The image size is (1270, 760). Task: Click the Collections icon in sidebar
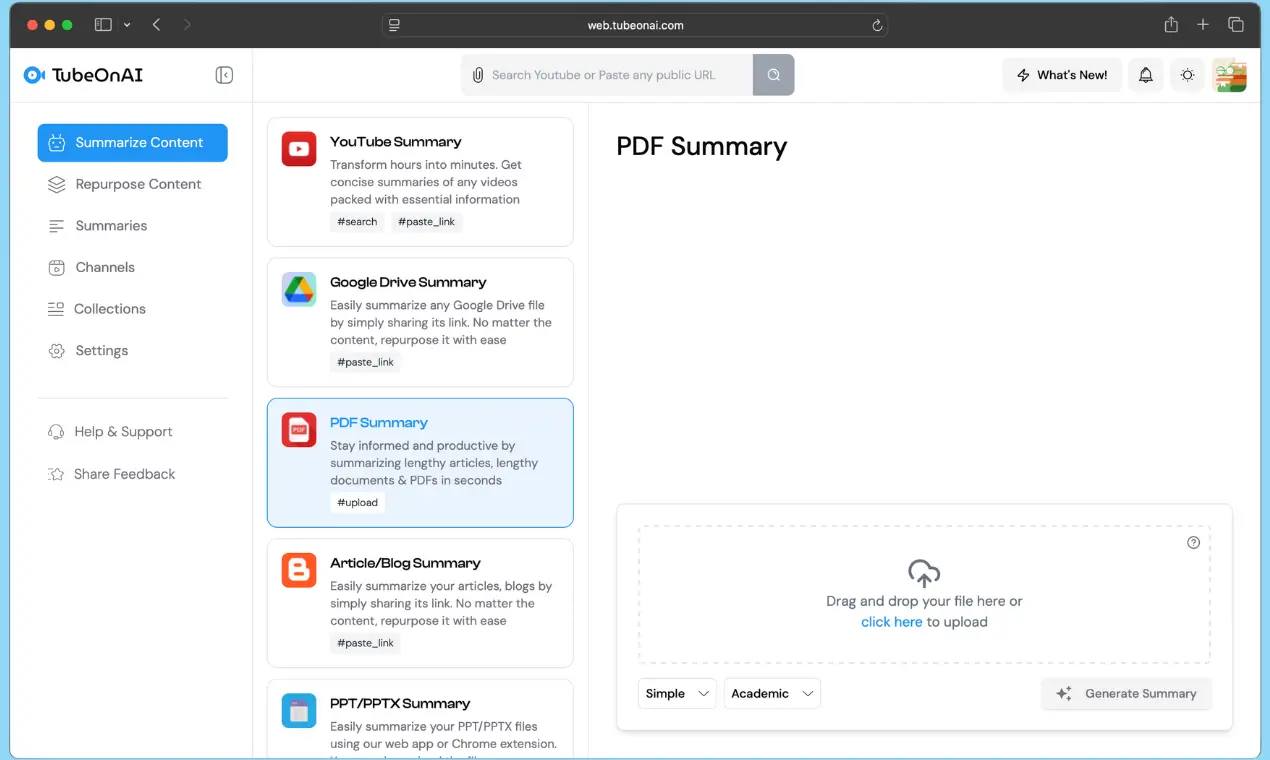[57, 309]
